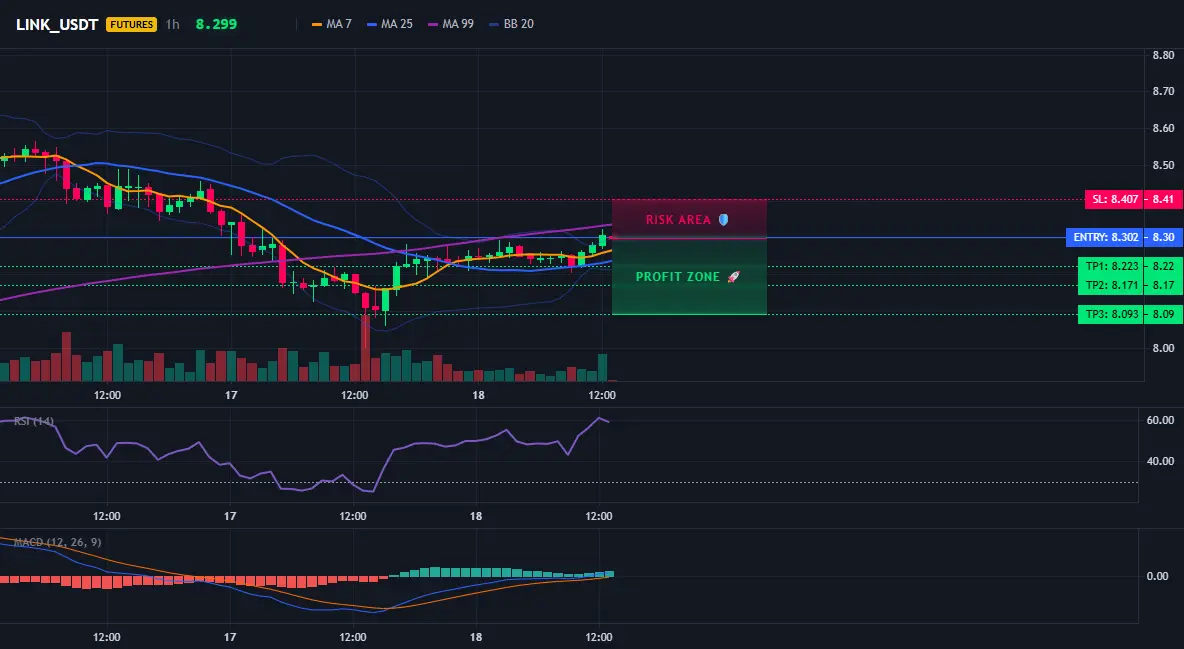Click the 8.09 axis price tag
The image size is (1184, 649).
pos(1164,314)
